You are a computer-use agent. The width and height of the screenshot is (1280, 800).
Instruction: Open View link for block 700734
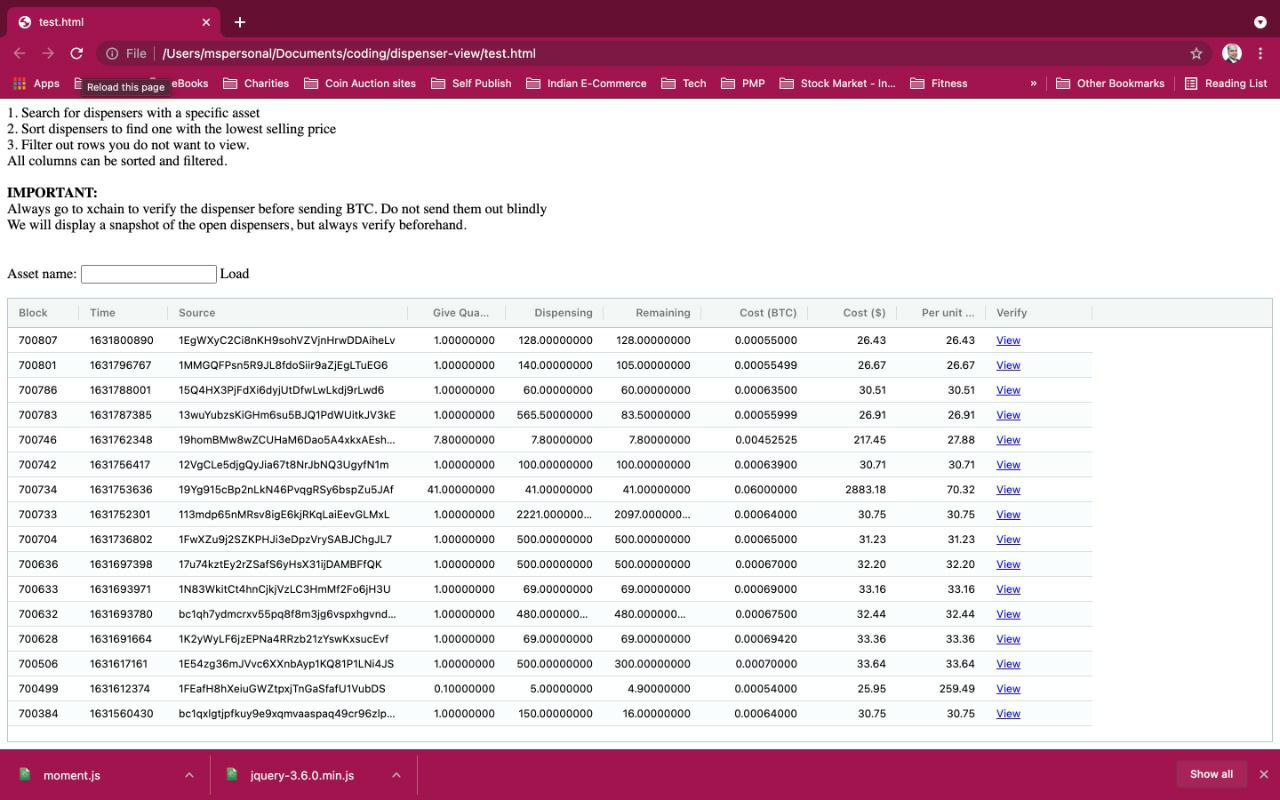(x=1008, y=490)
